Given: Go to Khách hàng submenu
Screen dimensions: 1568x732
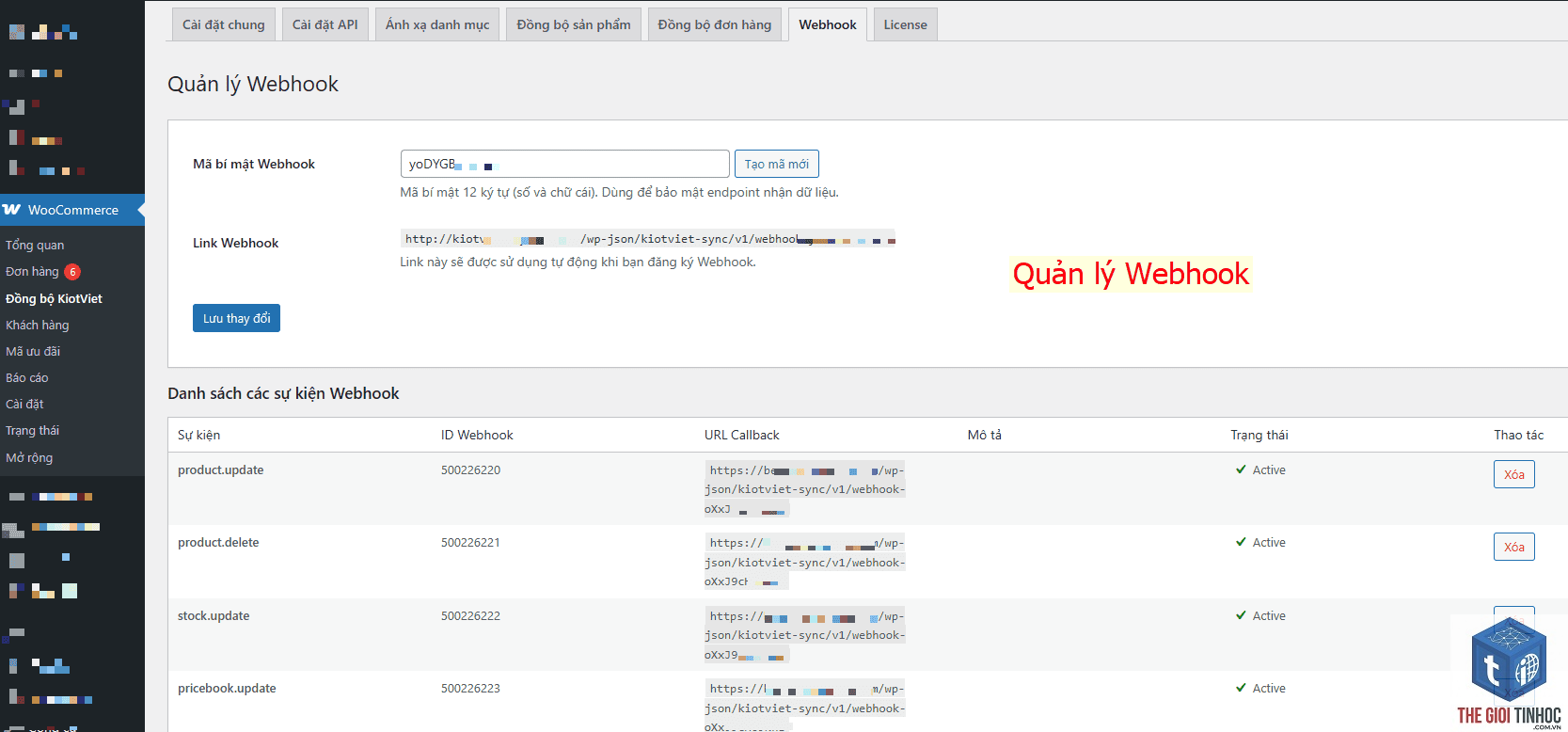Looking at the screenshot, I should pos(38,325).
